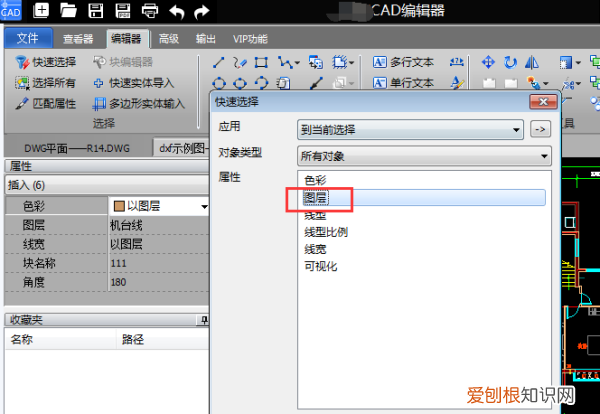Select the Rectangle drawing tool

pyautogui.click(x=261, y=62)
